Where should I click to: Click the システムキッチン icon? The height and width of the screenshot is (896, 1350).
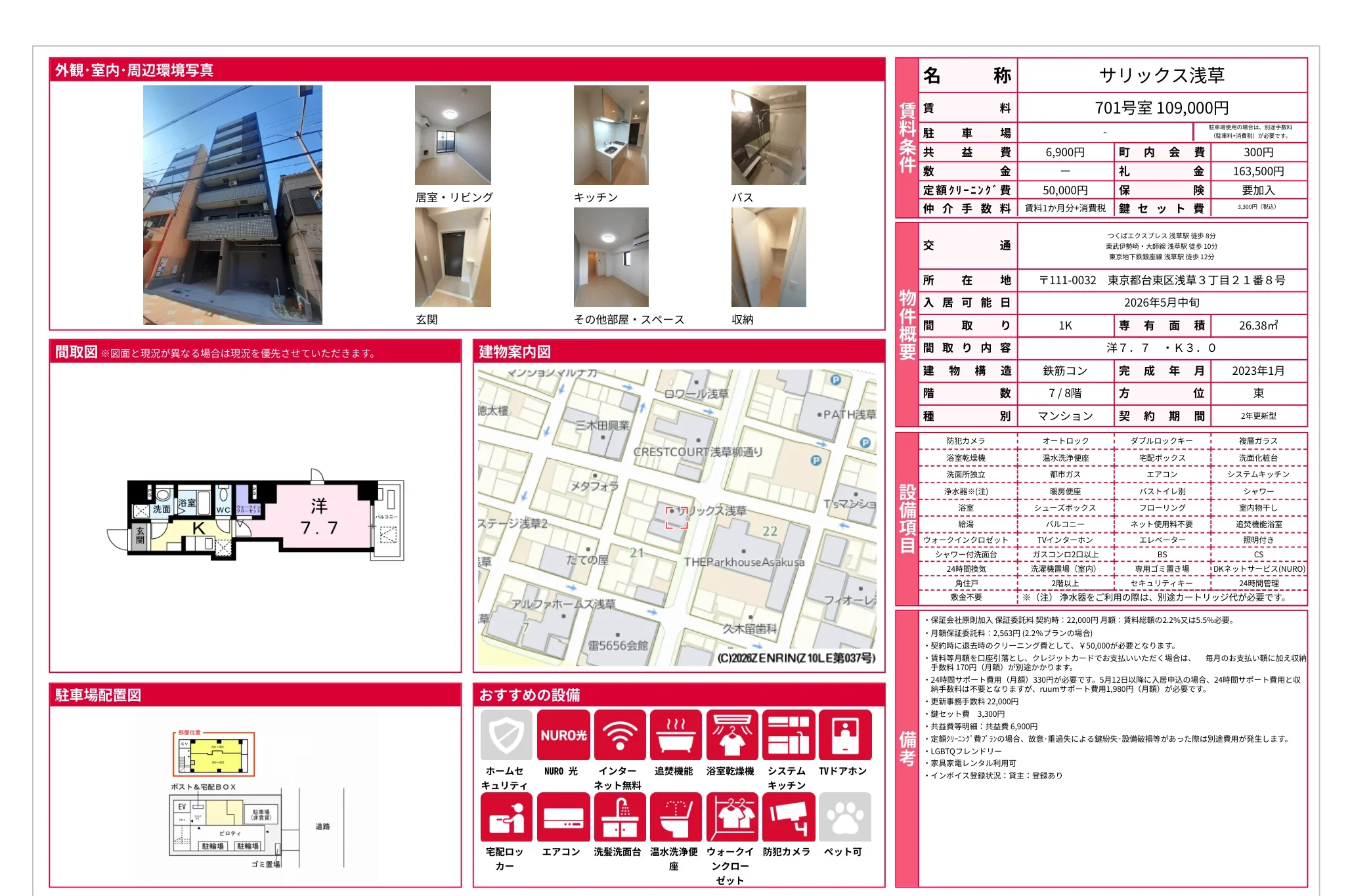point(788,735)
